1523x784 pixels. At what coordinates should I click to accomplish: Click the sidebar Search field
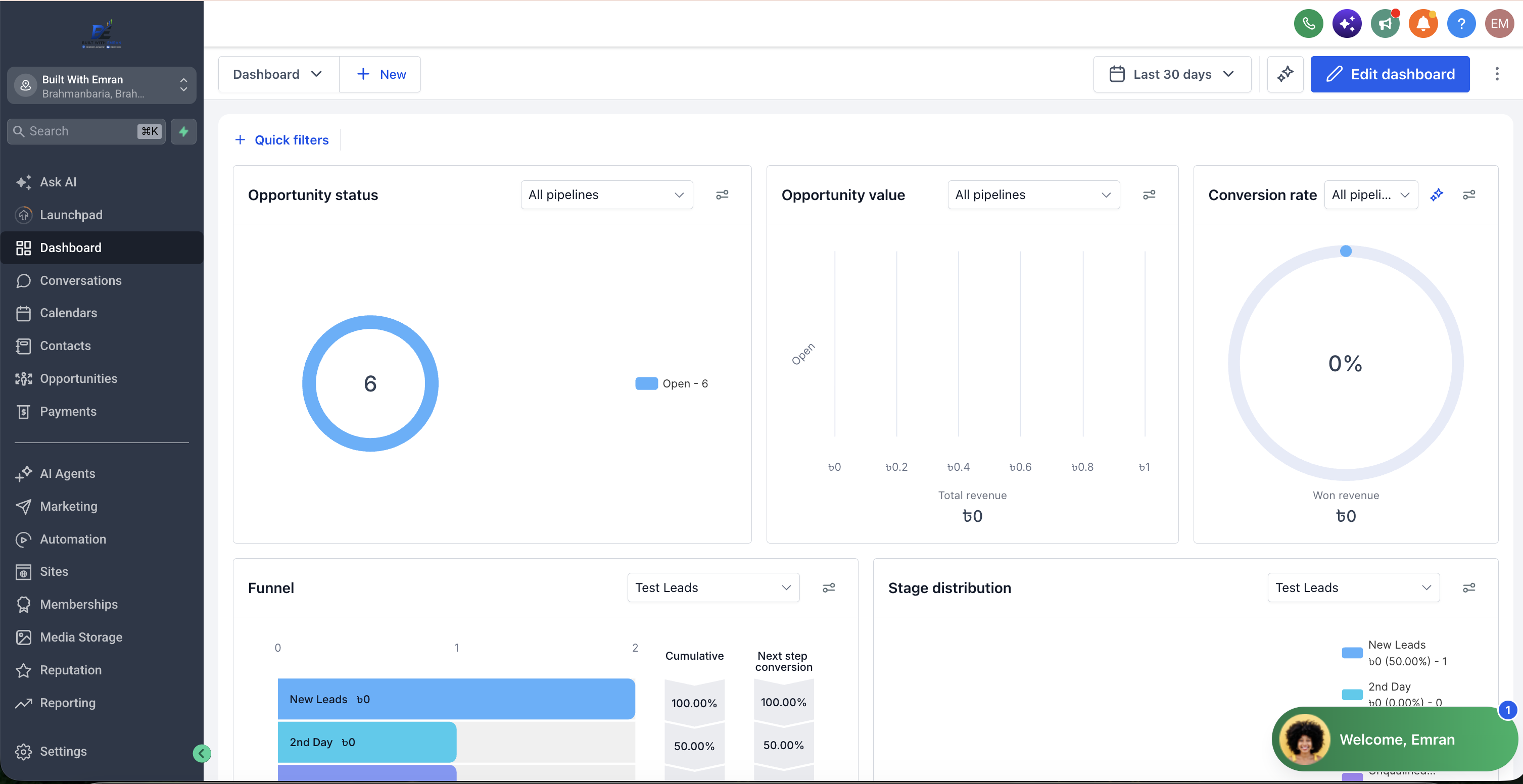(x=86, y=131)
